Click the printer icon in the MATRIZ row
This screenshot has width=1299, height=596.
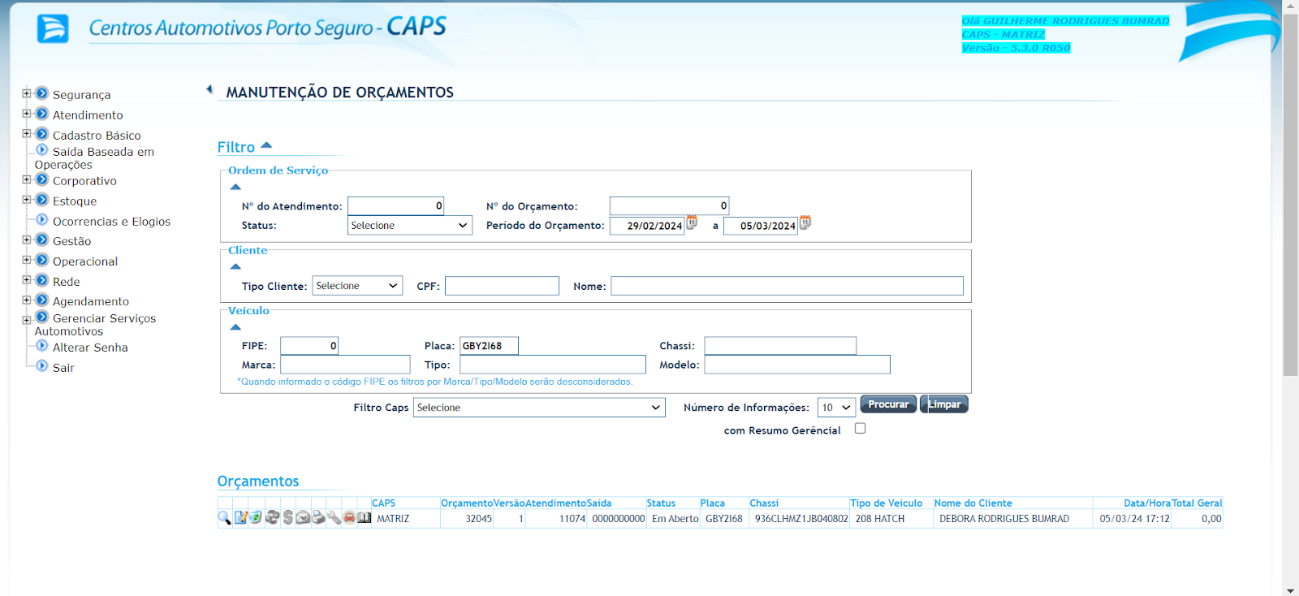[x=317, y=519]
